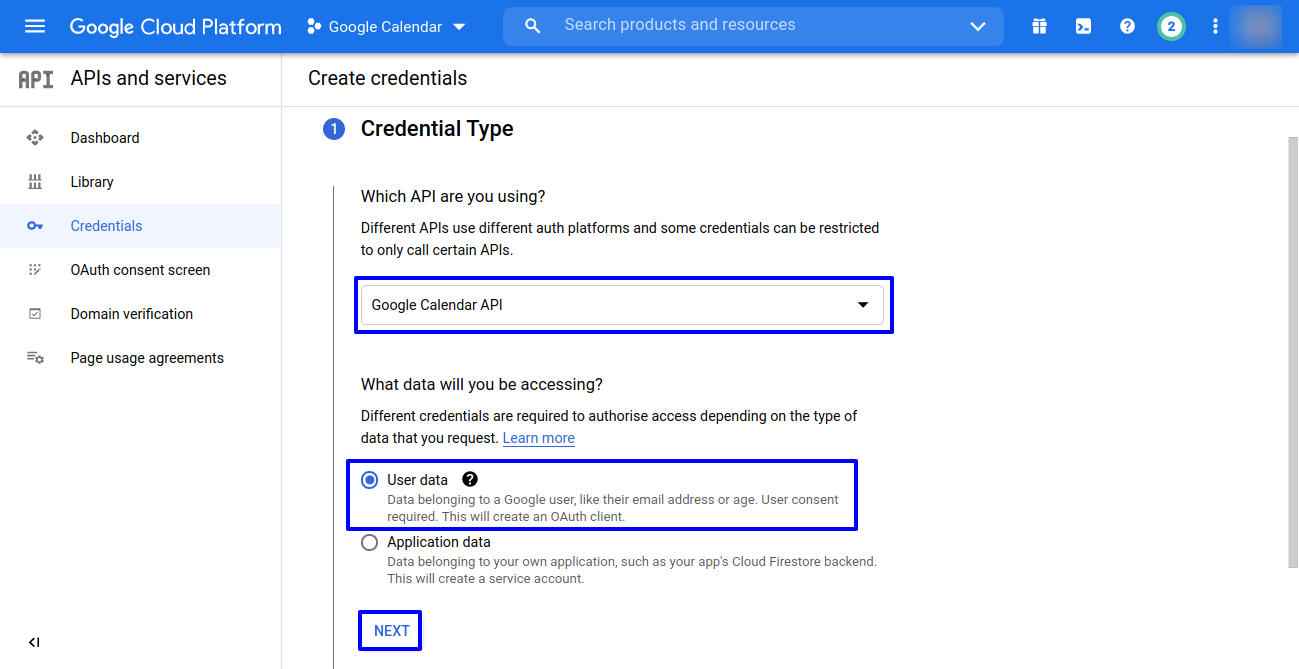Click the gift icon in header

[1040, 26]
